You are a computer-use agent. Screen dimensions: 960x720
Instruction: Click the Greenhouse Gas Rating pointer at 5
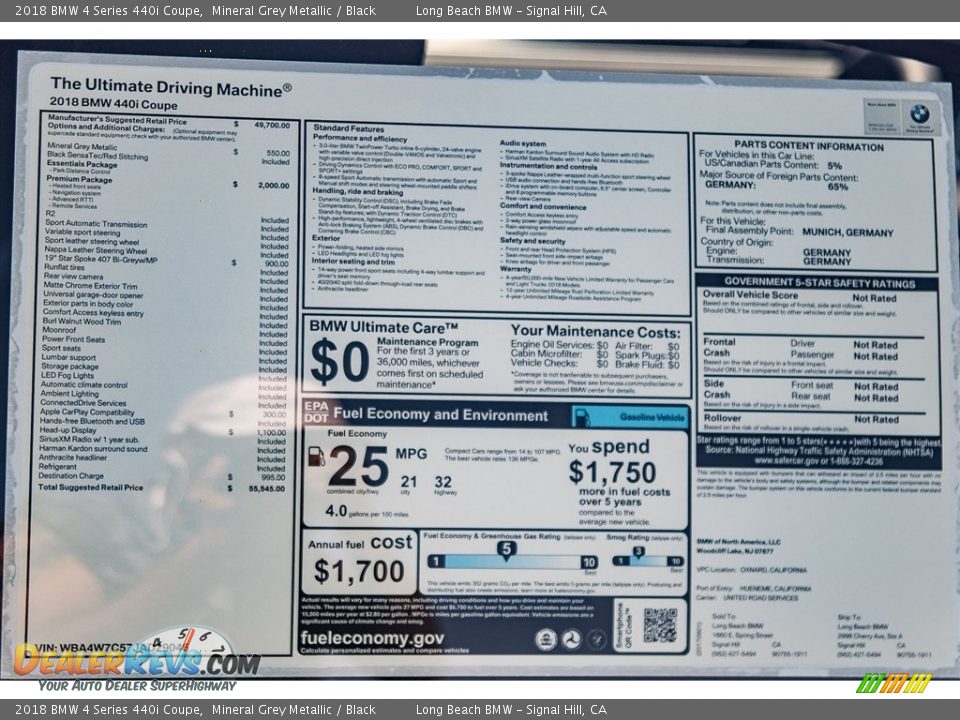pyautogui.click(x=507, y=549)
